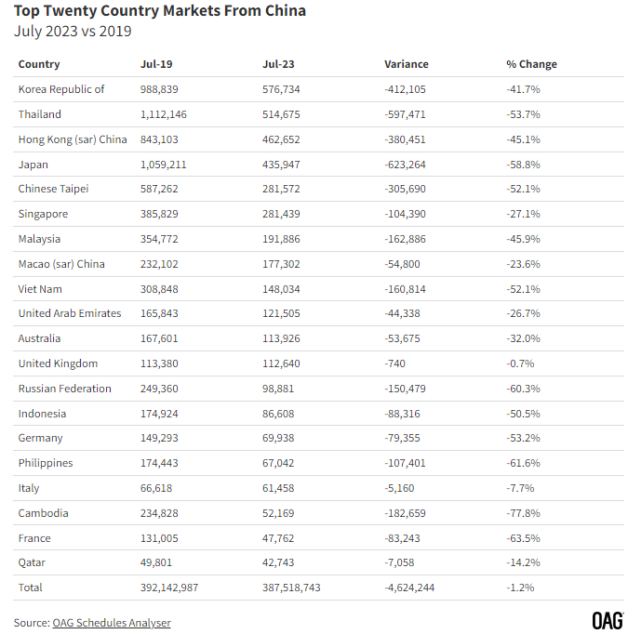Select the chart title Top Twenty Country Markets

click(x=160, y=11)
